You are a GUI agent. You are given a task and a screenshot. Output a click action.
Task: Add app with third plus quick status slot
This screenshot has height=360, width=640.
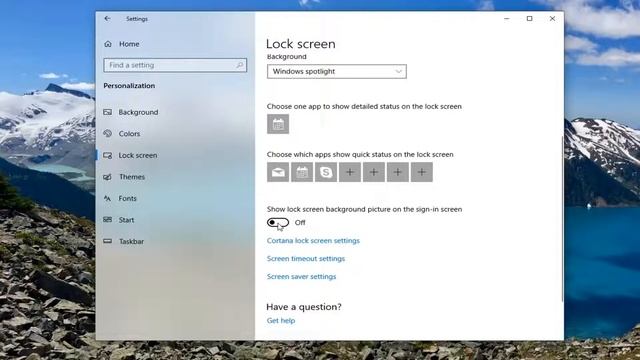pos(398,172)
